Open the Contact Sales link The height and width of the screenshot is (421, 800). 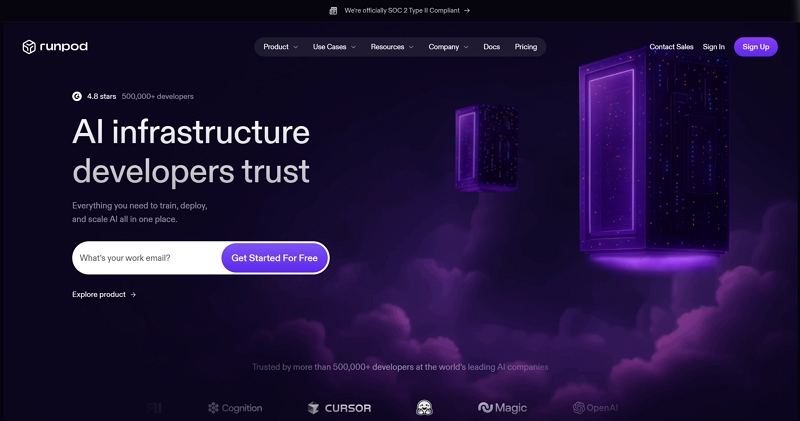(671, 47)
